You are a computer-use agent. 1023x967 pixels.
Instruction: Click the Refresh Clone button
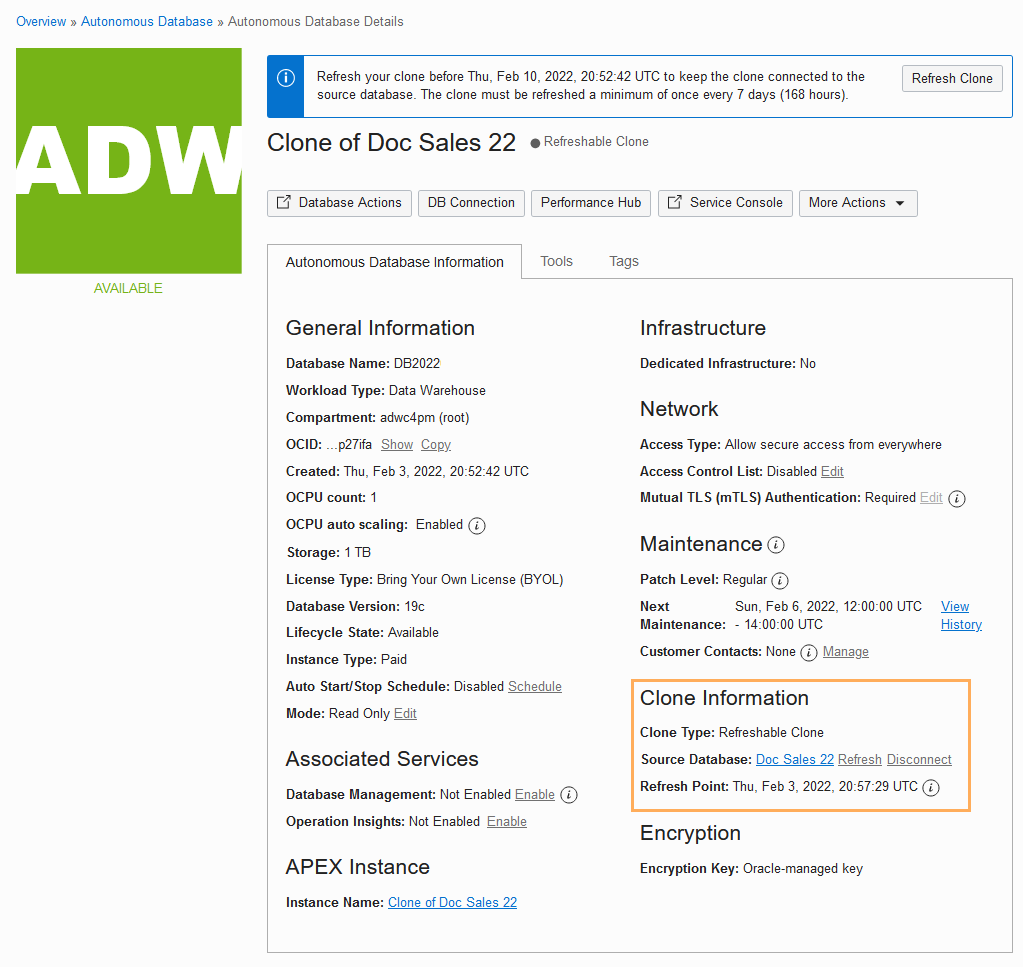coord(952,78)
